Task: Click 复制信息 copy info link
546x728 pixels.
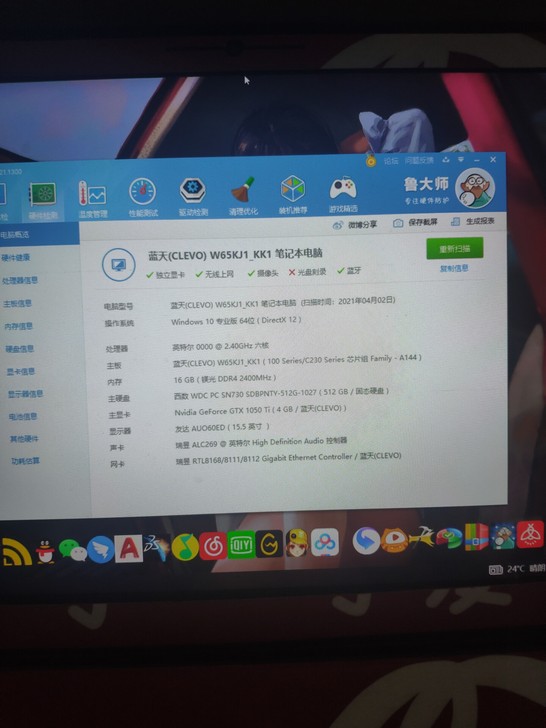Action: coord(454,268)
